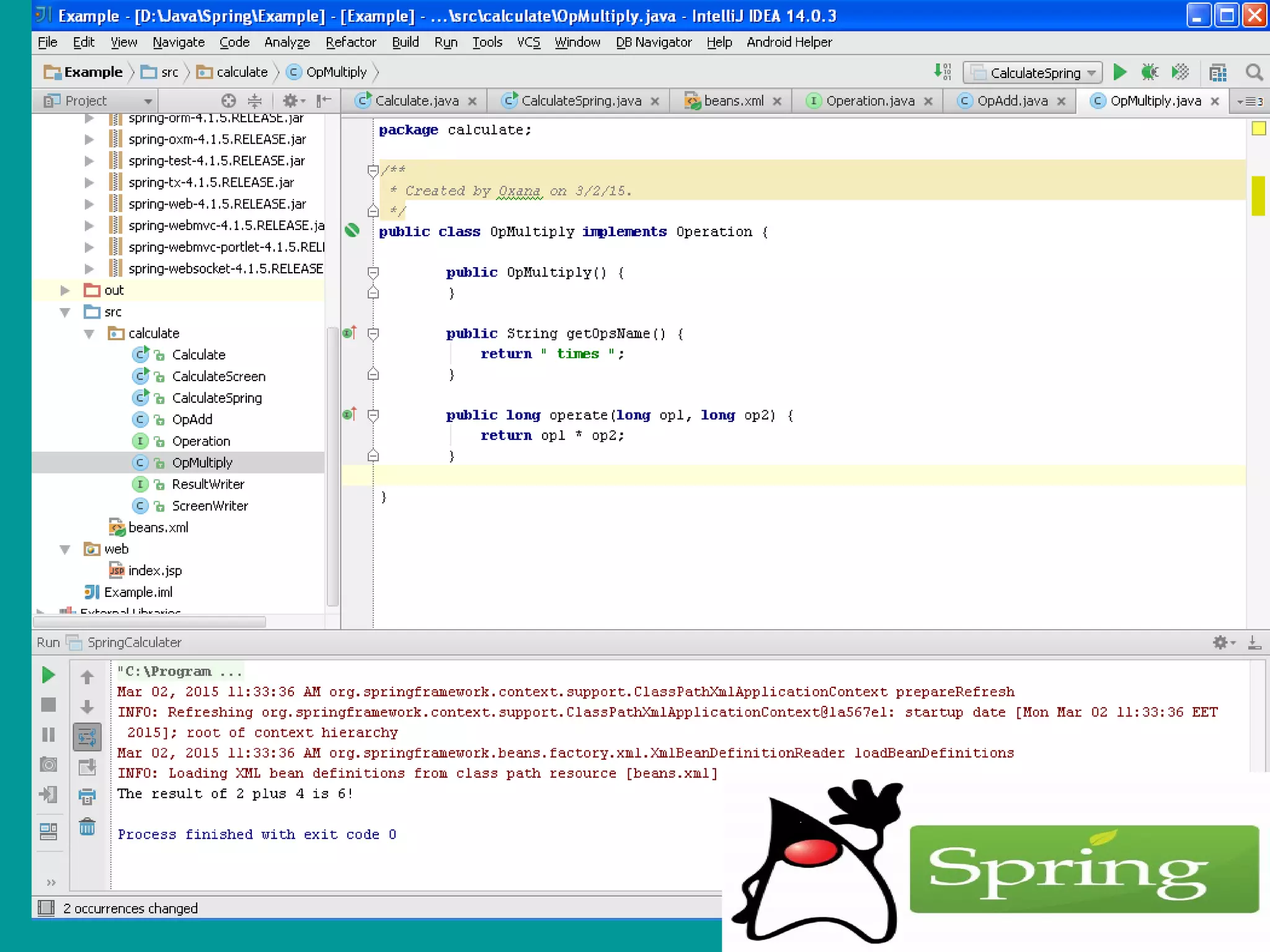Clear console output with trash icon
Screen dimensions: 1270x952
click(x=87, y=826)
